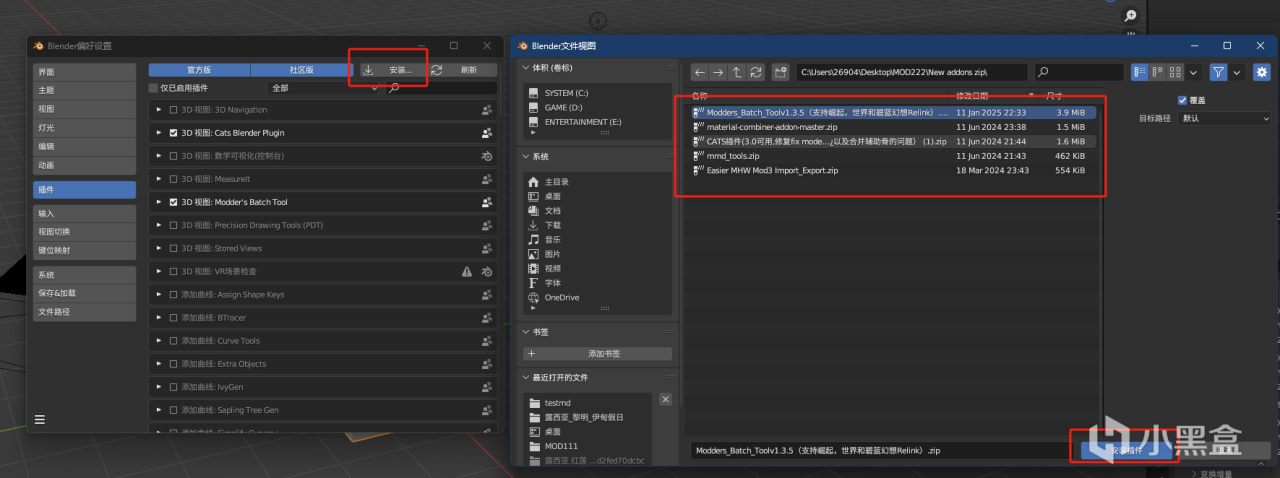Click user icon on 3D Navigation row
Viewport: 1280px width, 478px height.
point(487,109)
